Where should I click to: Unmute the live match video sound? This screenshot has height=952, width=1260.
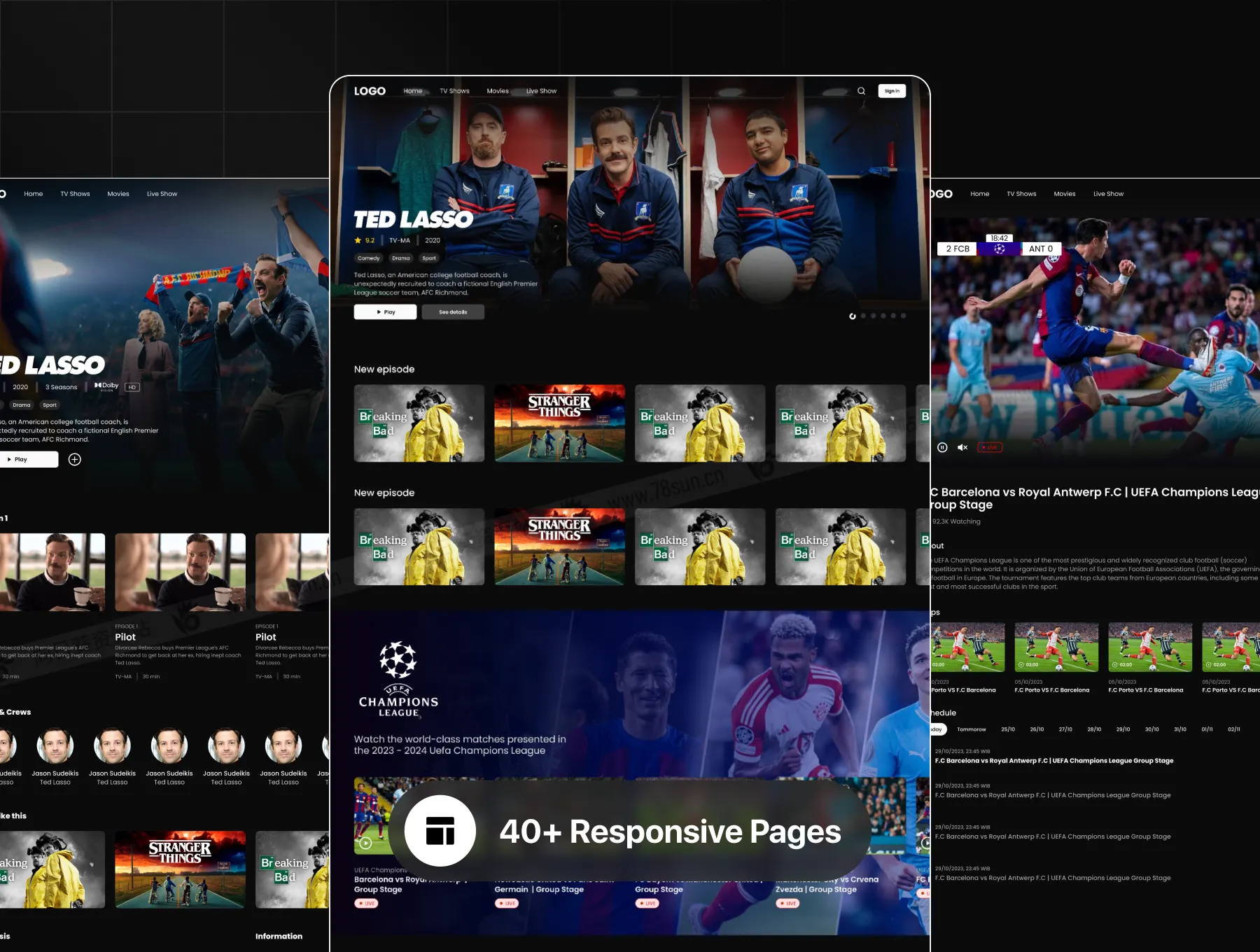(x=962, y=447)
